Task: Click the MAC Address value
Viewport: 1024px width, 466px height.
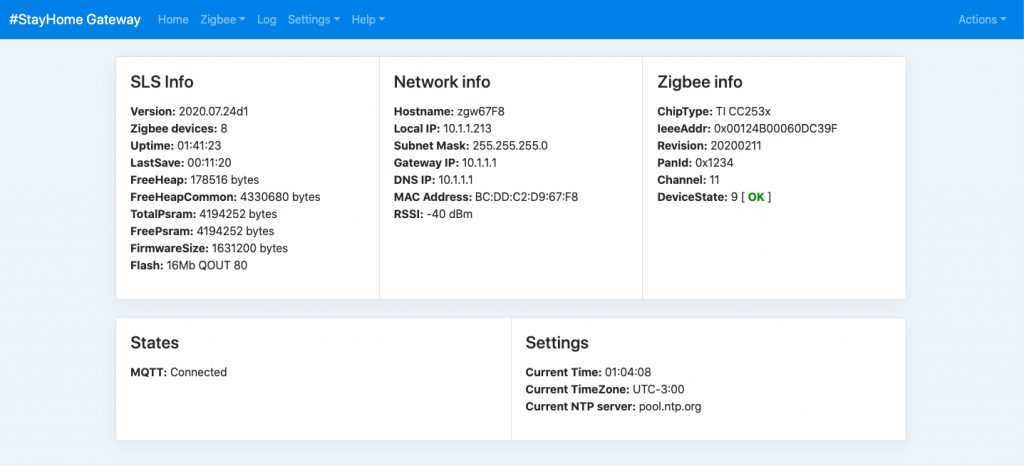Action: 526,197
